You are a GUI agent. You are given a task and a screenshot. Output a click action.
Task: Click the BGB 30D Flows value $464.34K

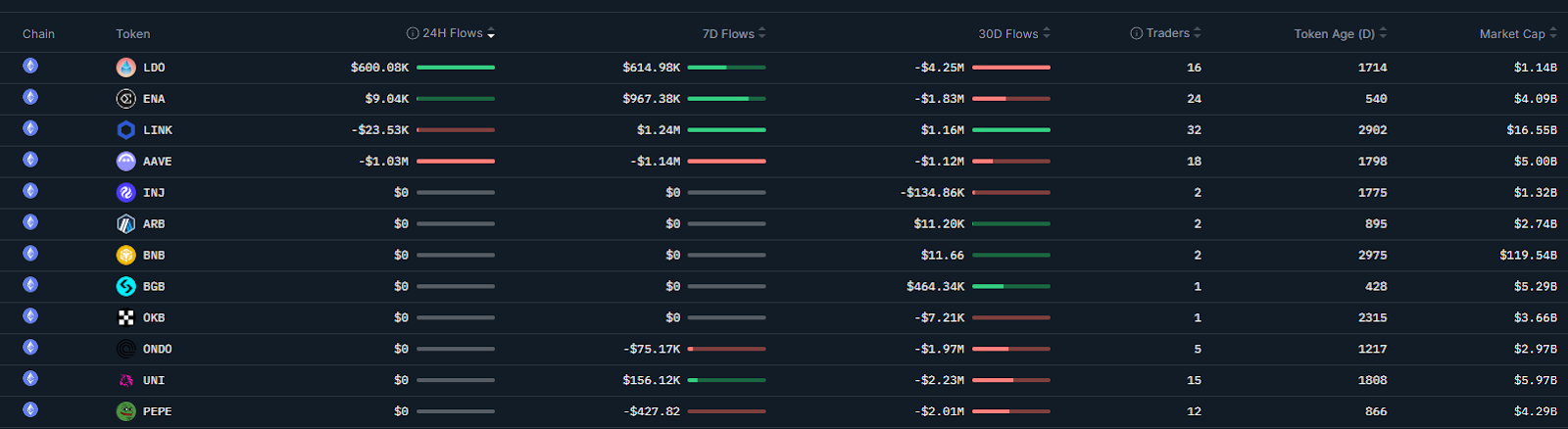click(x=935, y=287)
